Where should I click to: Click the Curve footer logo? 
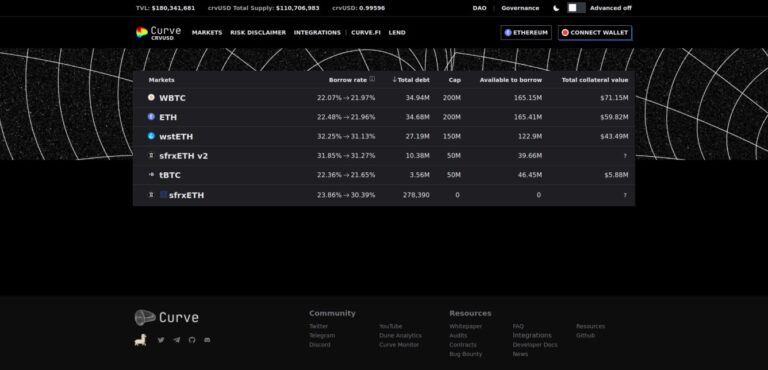point(167,318)
